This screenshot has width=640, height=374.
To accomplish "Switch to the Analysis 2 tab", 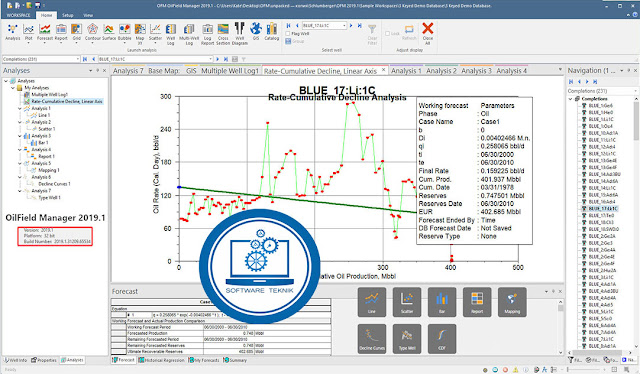I will point(441,71).
